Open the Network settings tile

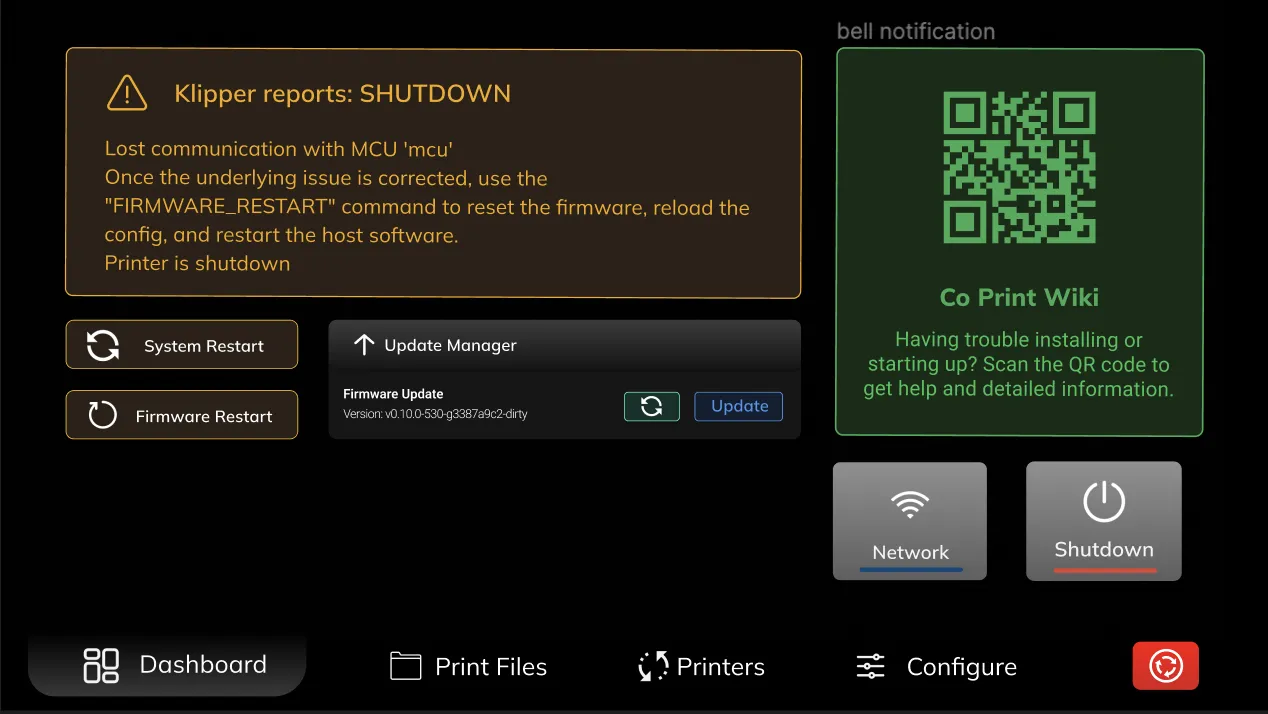tap(910, 521)
